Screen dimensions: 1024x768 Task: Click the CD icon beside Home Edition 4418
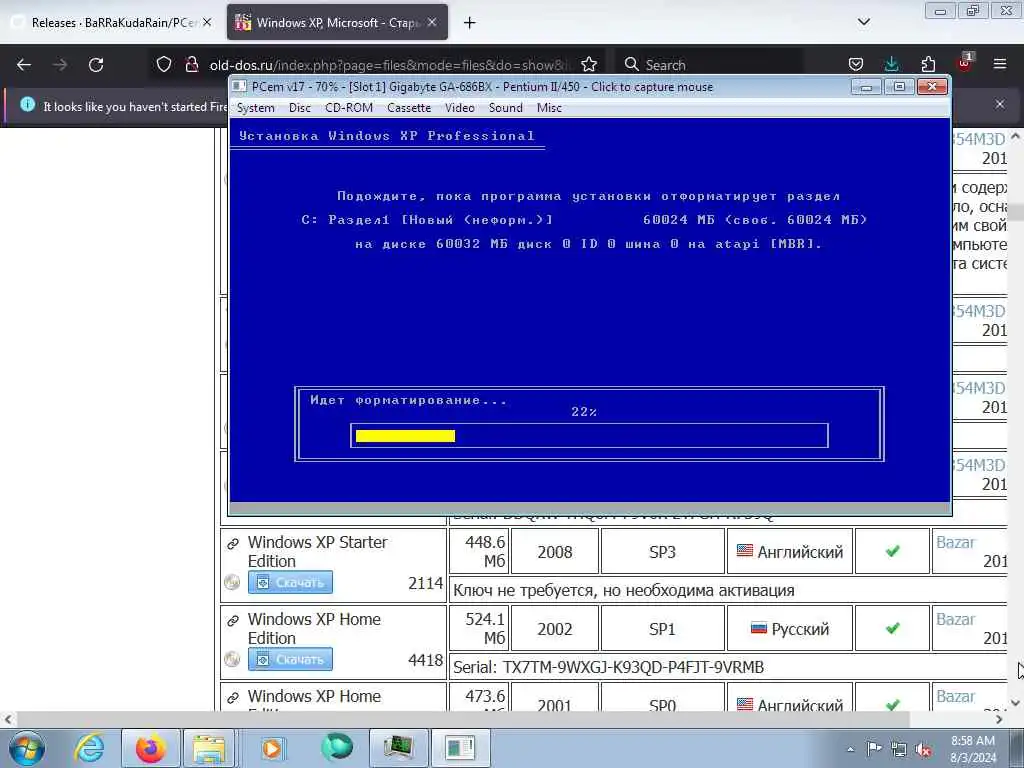[232, 659]
